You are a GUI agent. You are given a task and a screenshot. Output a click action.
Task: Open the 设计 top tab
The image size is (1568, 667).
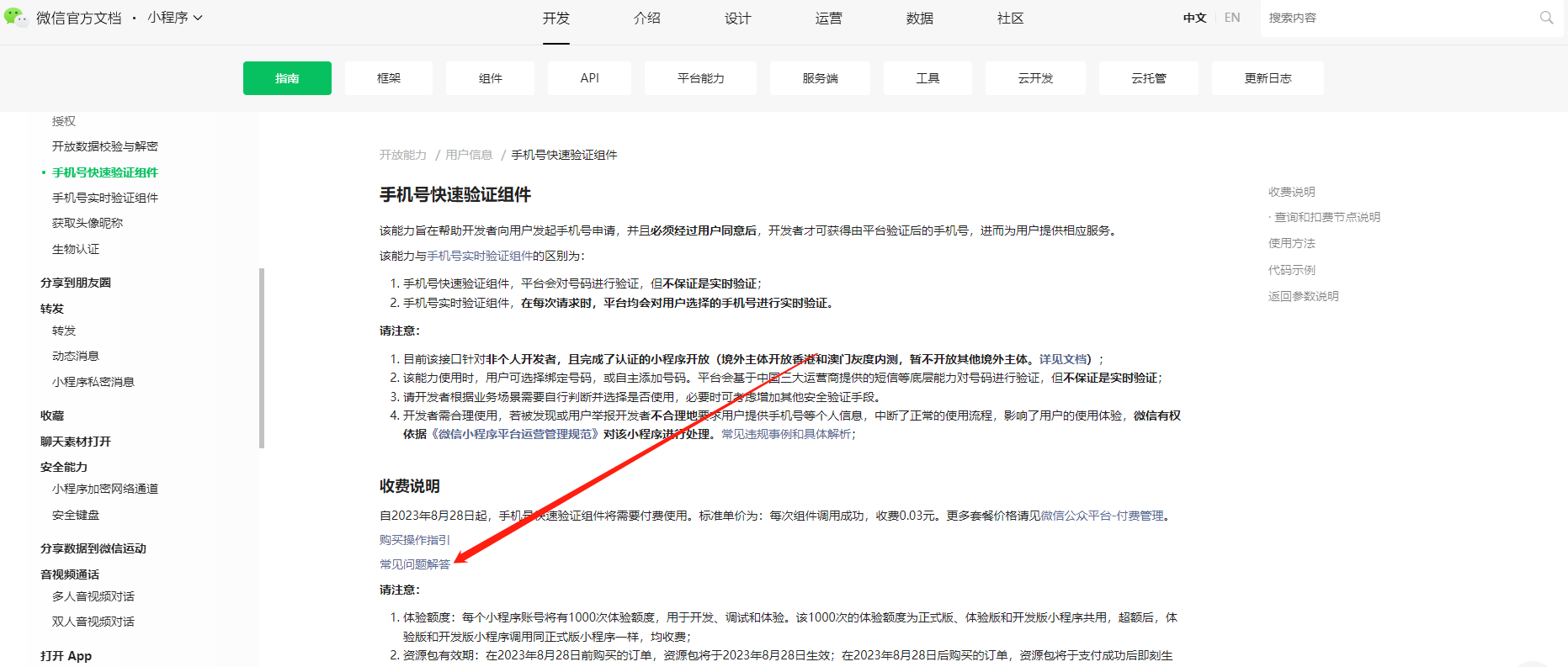(738, 19)
